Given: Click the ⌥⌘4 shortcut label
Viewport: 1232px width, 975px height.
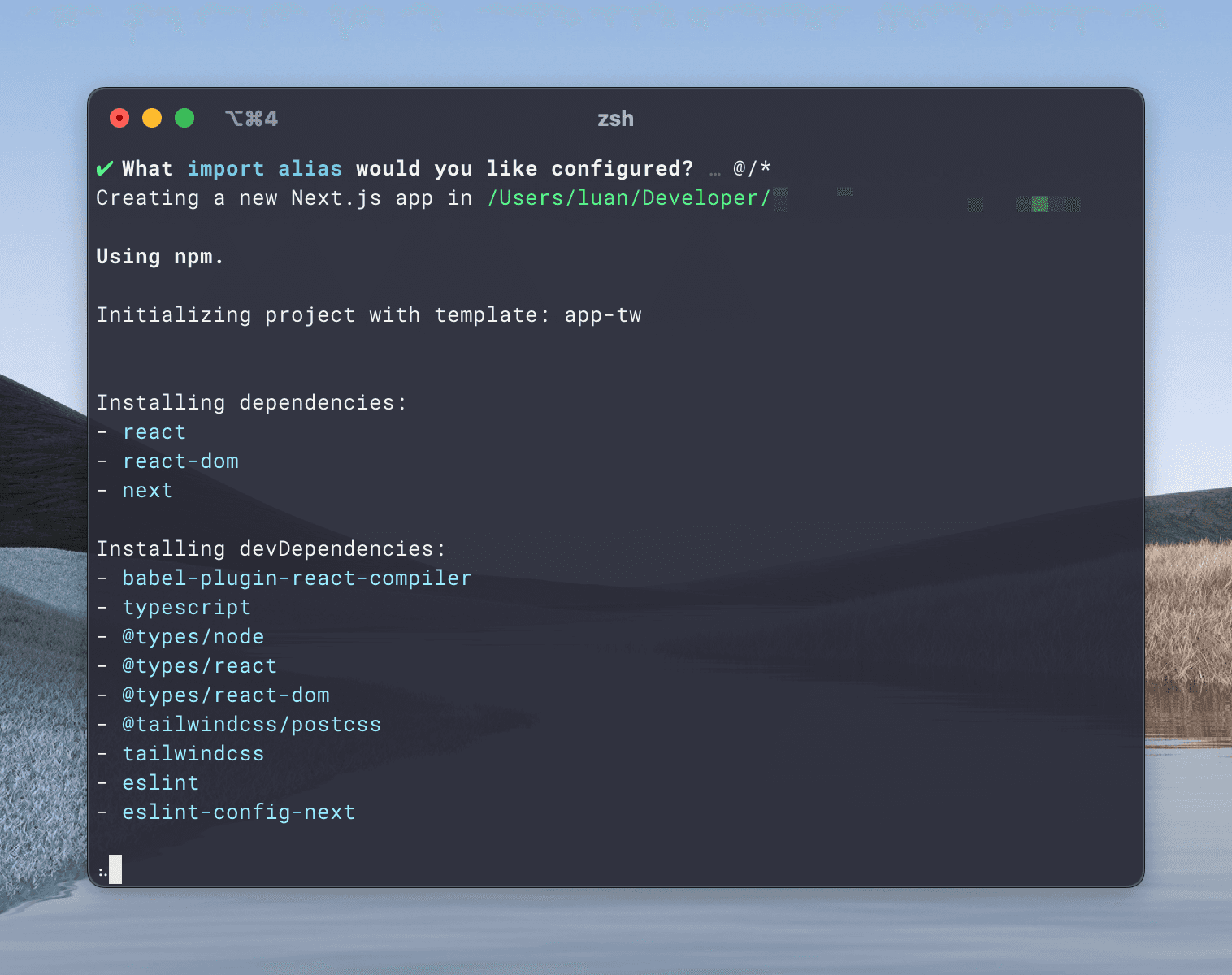Looking at the screenshot, I should 251,119.
